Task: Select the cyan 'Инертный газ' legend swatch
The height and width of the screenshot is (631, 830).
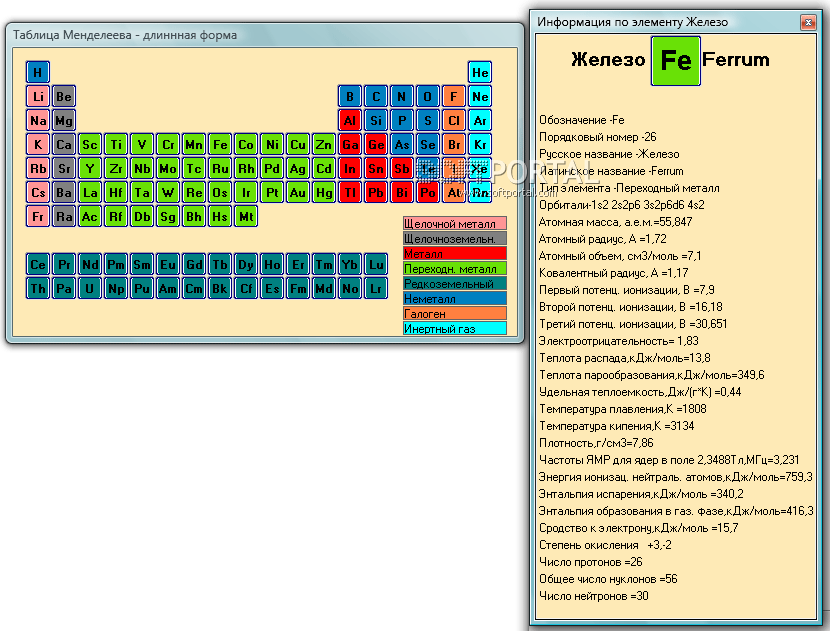Action: click(455, 328)
